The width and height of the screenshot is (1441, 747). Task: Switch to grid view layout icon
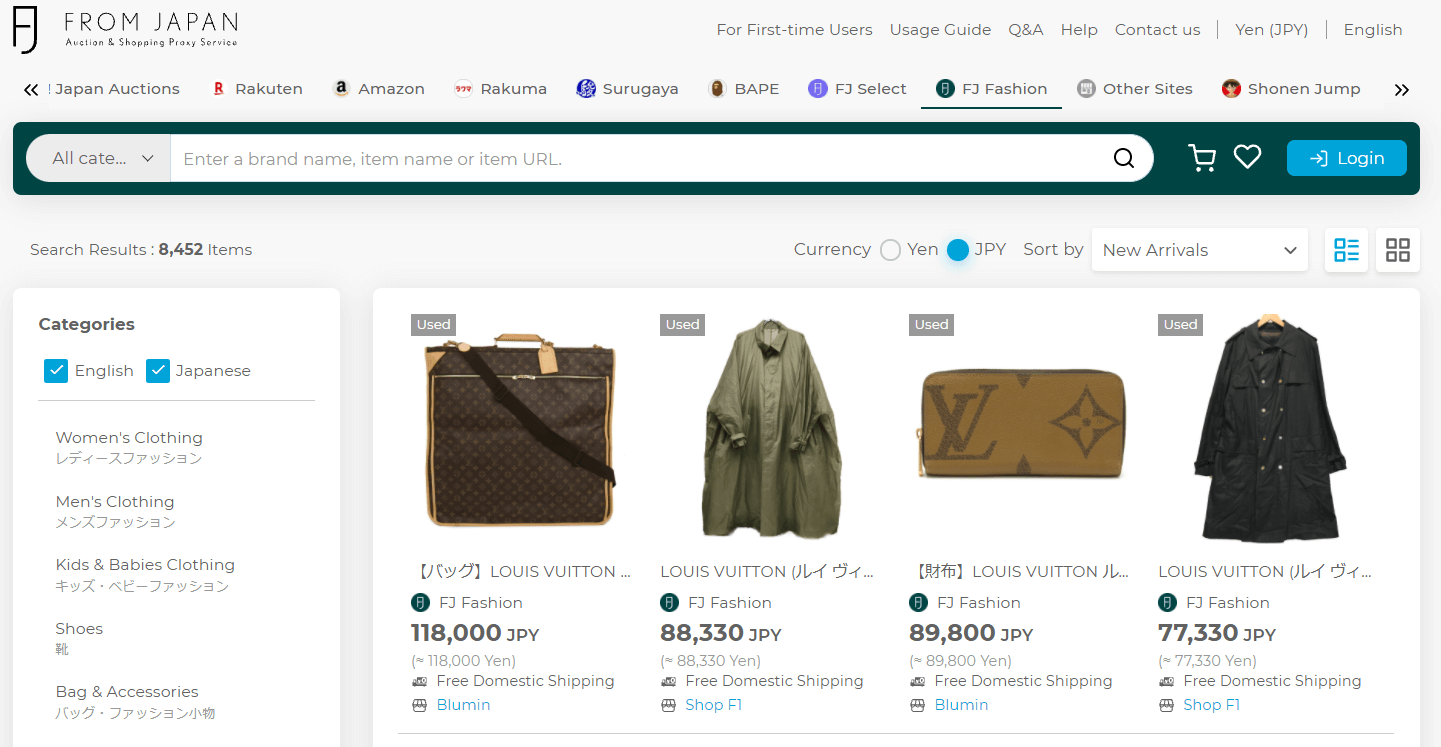tap(1397, 250)
